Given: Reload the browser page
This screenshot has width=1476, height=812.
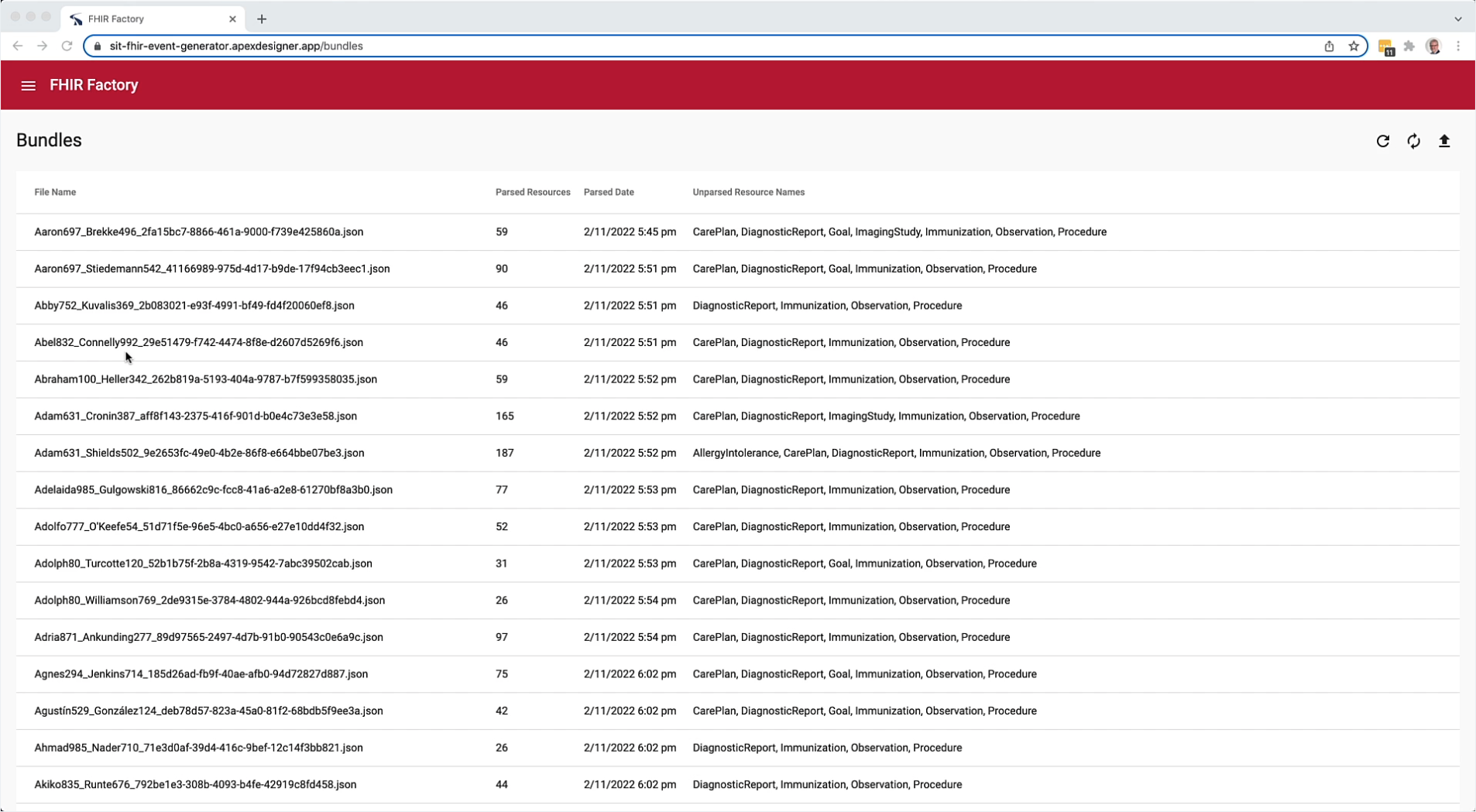Looking at the screenshot, I should [x=67, y=46].
